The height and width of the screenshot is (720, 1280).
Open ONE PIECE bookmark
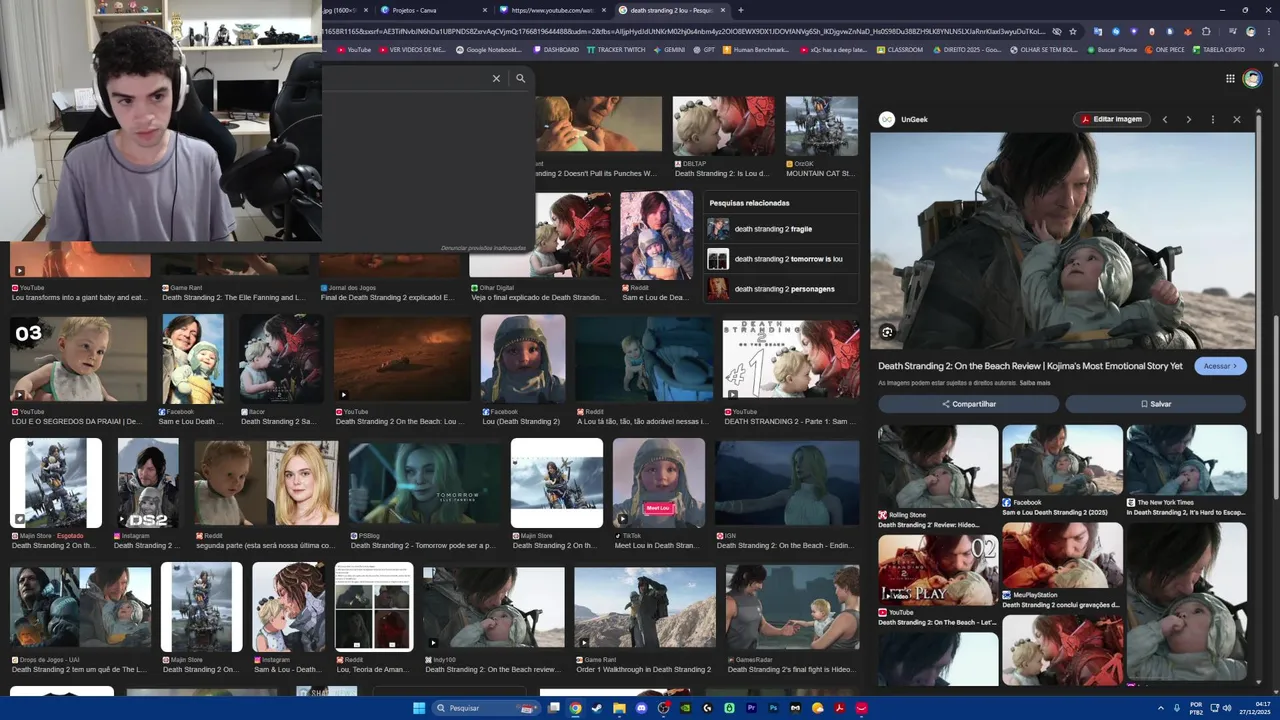coord(1164,49)
